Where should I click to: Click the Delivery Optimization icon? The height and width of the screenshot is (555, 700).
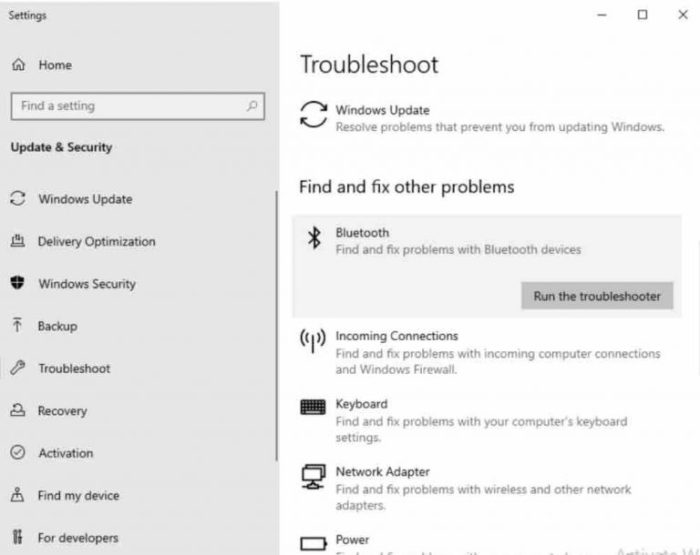17,241
